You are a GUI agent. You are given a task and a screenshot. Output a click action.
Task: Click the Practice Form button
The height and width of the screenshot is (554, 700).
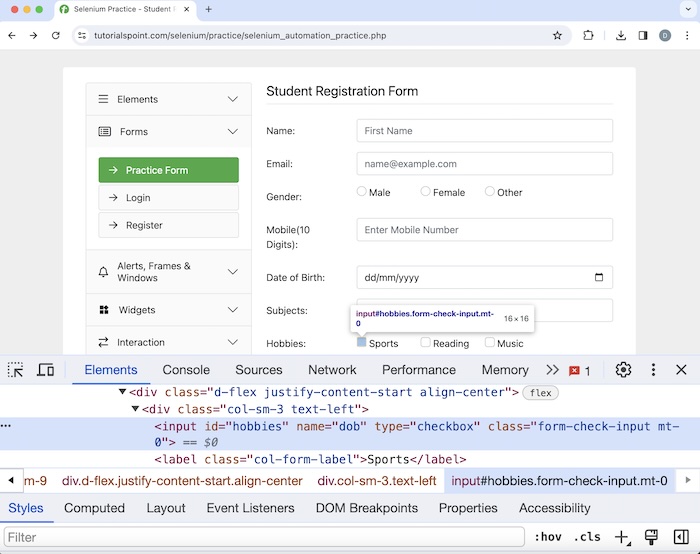tap(168, 170)
